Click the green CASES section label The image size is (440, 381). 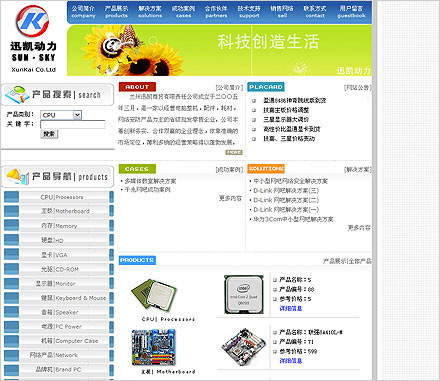(137, 169)
